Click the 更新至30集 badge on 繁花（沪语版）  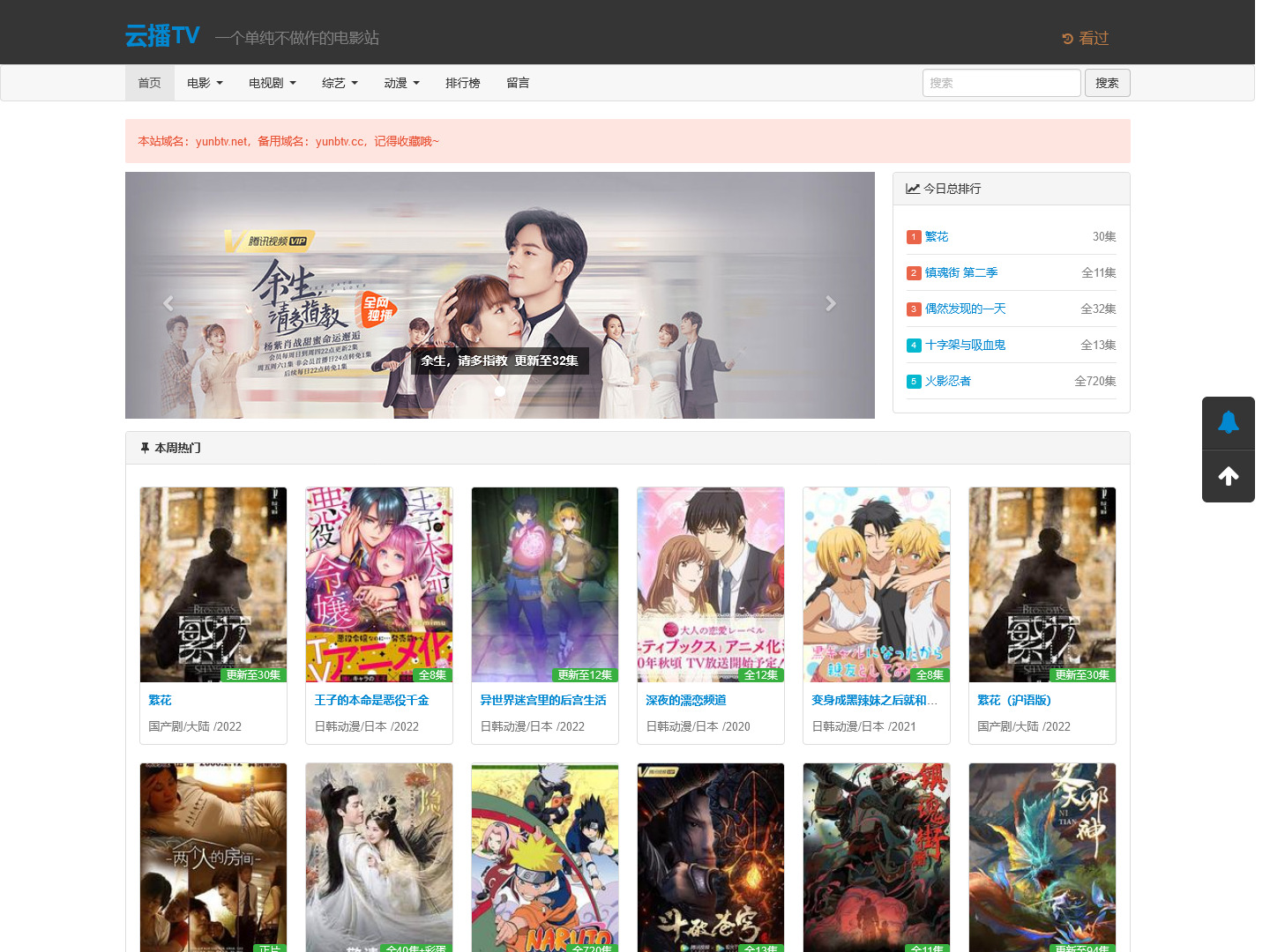[1082, 675]
